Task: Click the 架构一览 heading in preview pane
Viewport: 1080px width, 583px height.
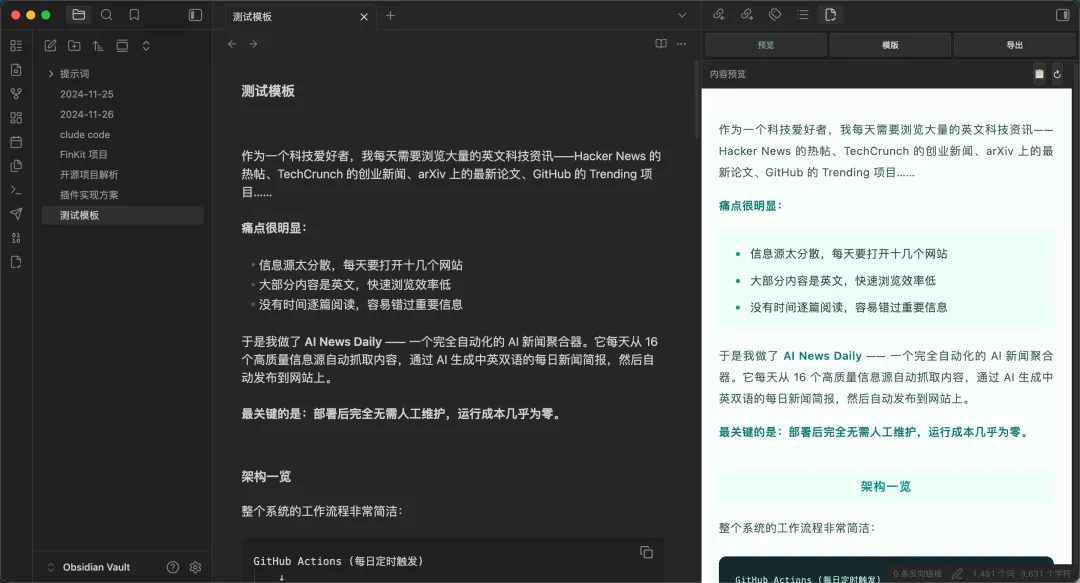Action: tap(886, 487)
